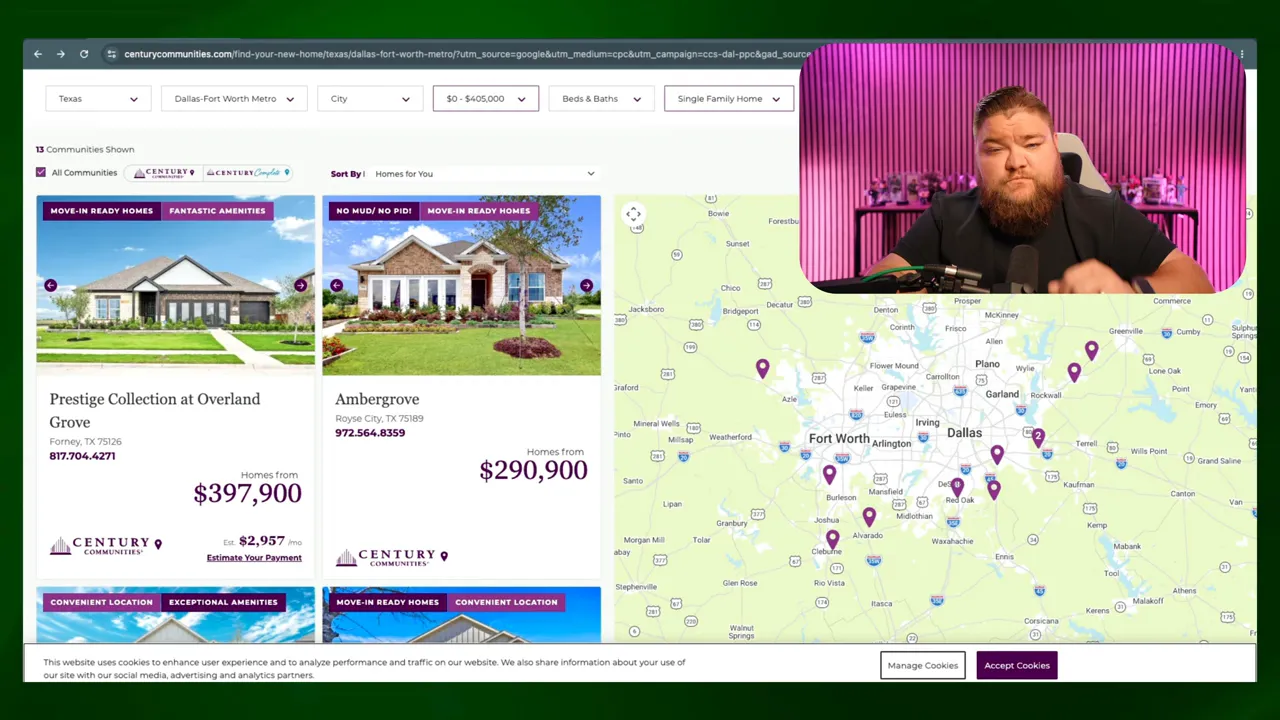Click the browser forward arrow
Image resolution: width=1280 pixels, height=720 pixels.
click(61, 54)
